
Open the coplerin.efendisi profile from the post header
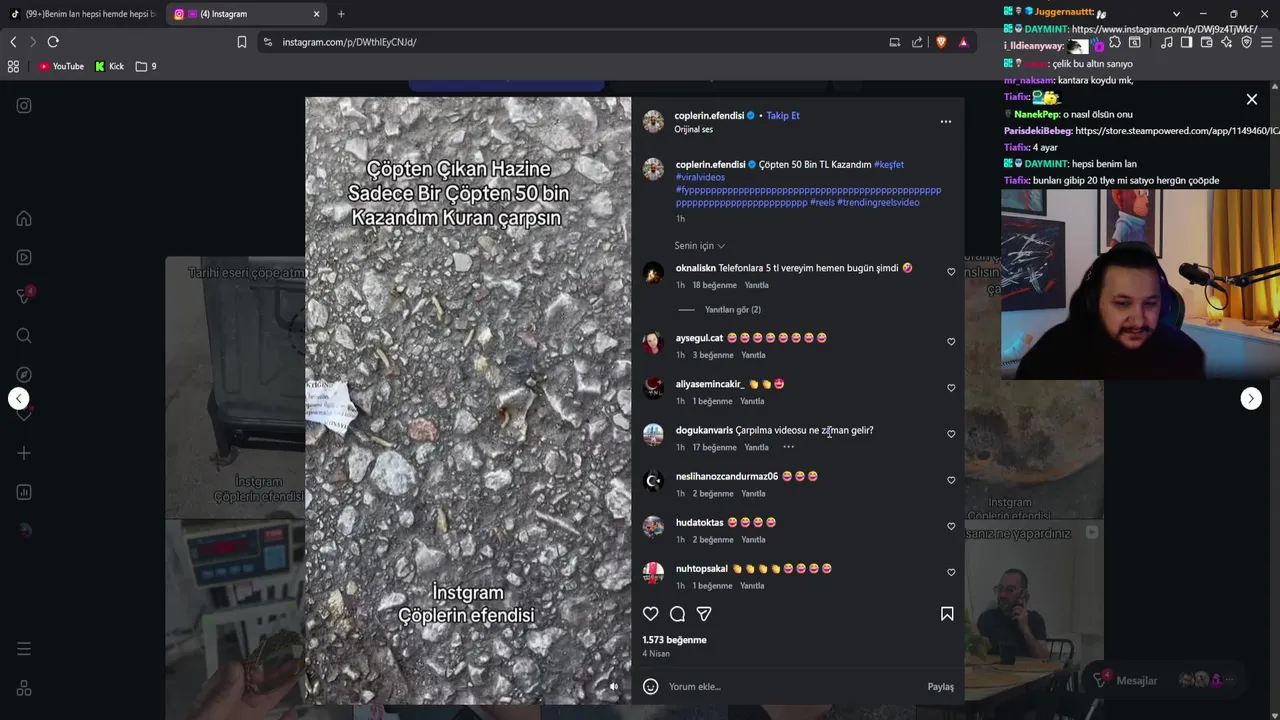tap(709, 116)
